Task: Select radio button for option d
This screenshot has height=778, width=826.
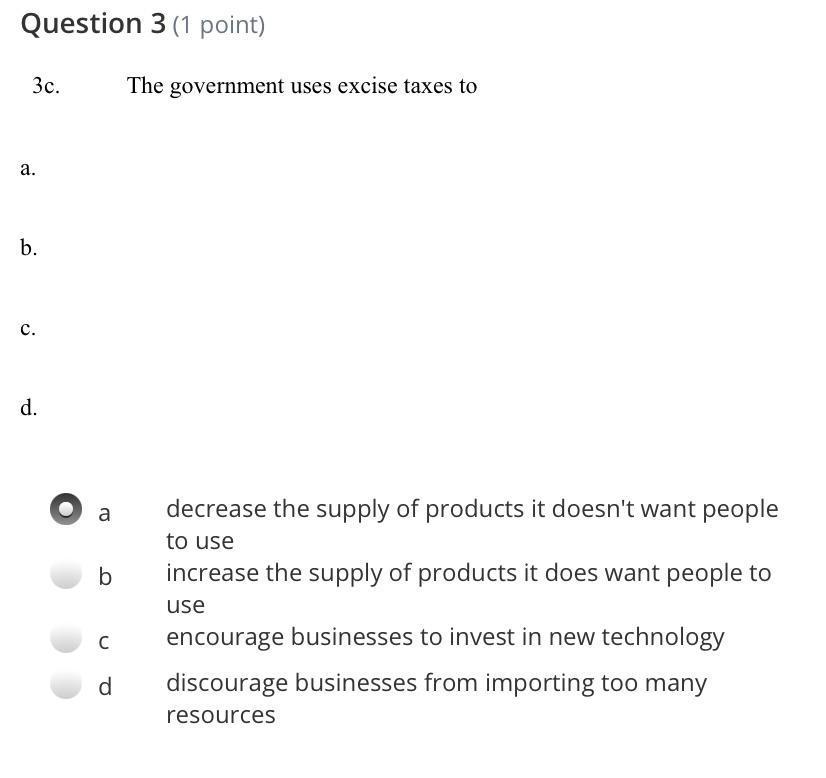Action: 66,684
